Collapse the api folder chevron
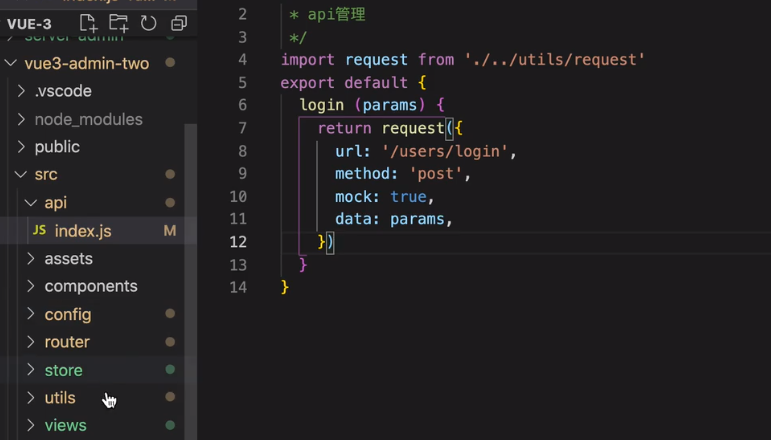 coord(30,203)
